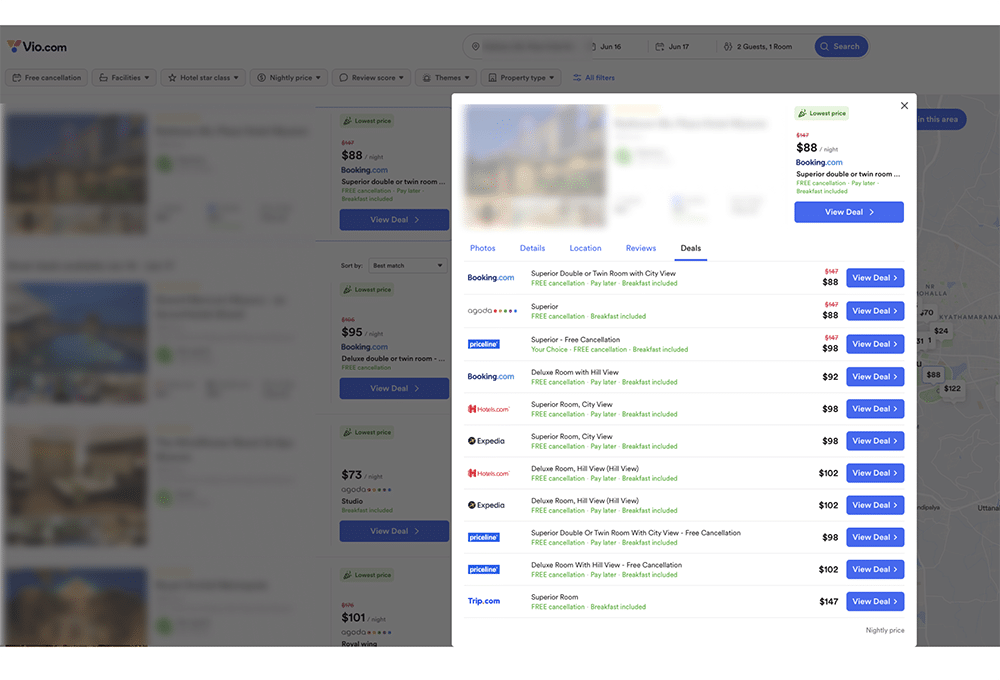Select the Jun 17 check-out date

(672, 47)
